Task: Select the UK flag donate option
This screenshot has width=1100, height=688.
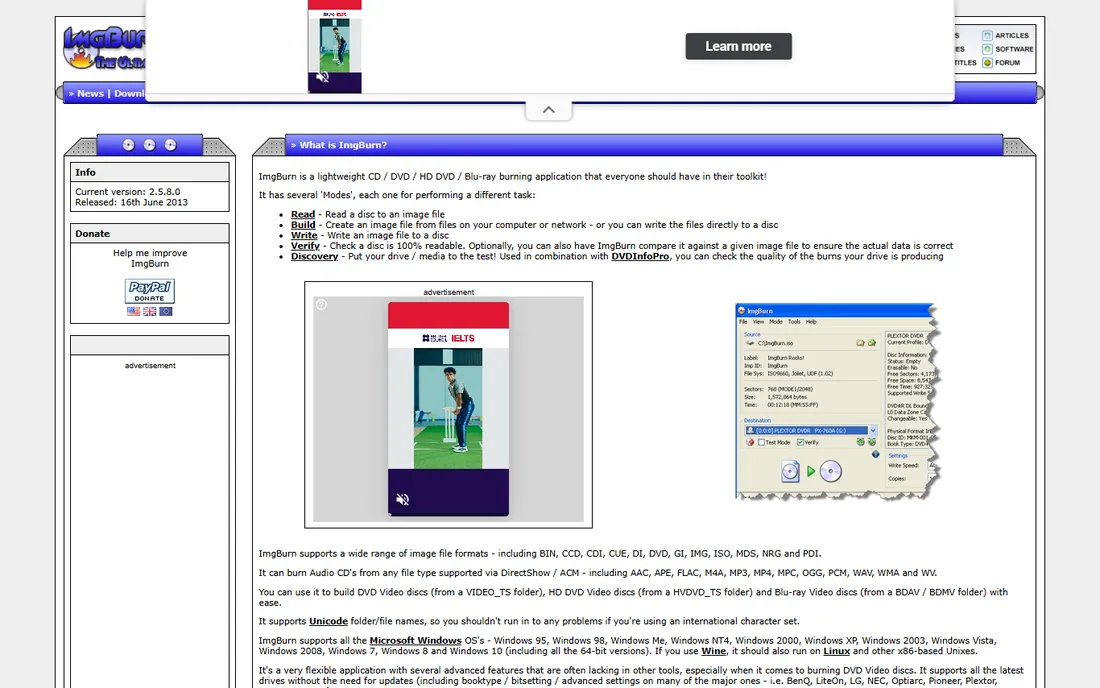Action: [149, 311]
